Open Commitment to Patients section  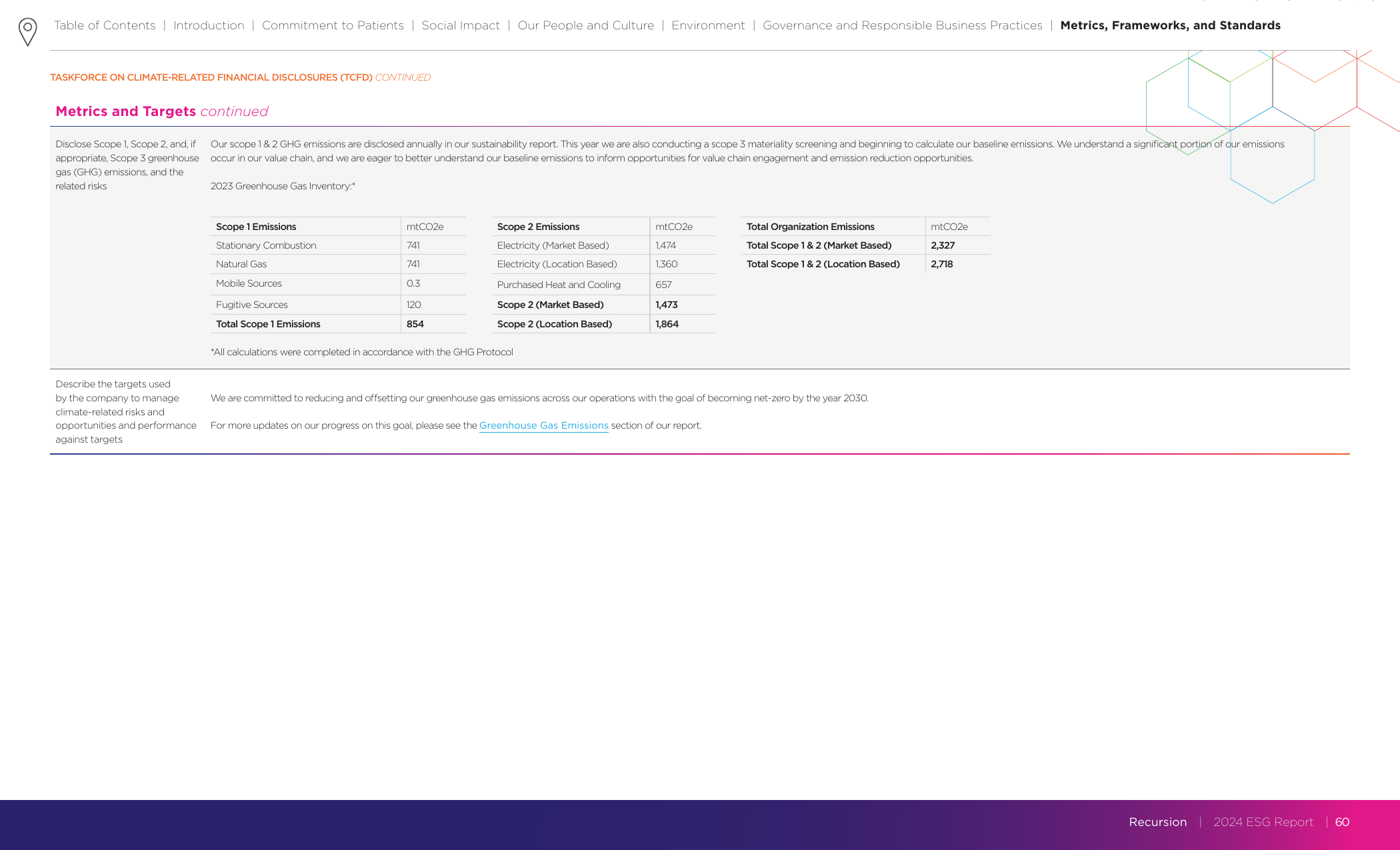[x=333, y=25]
